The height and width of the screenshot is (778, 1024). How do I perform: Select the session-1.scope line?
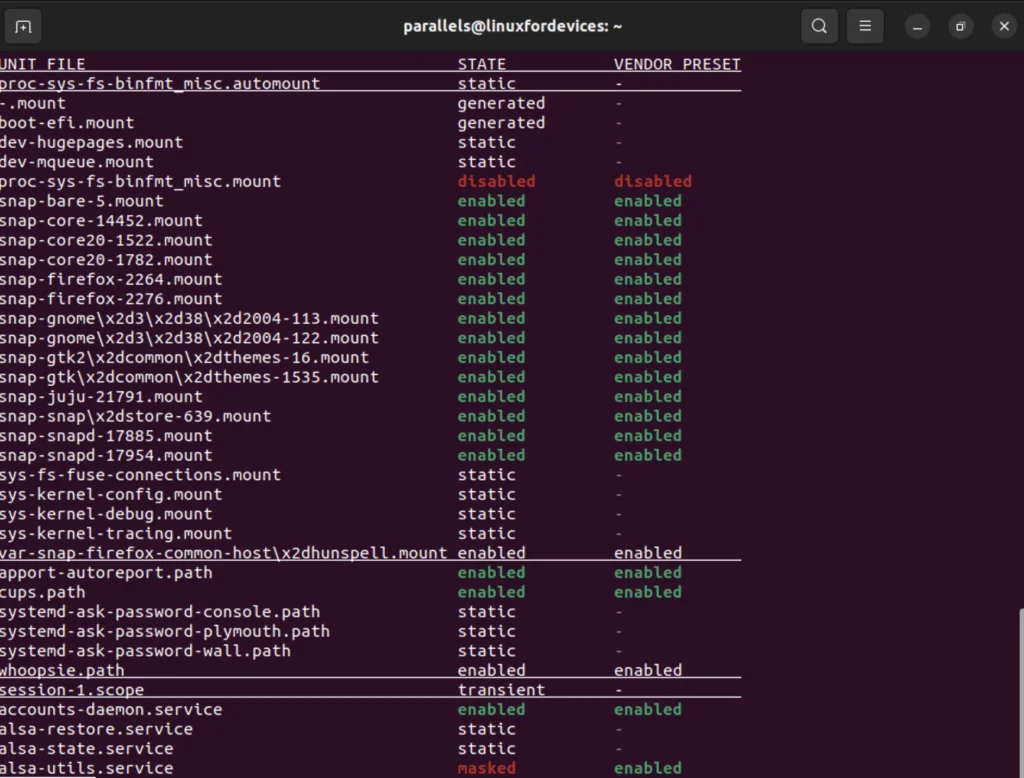pos(72,690)
